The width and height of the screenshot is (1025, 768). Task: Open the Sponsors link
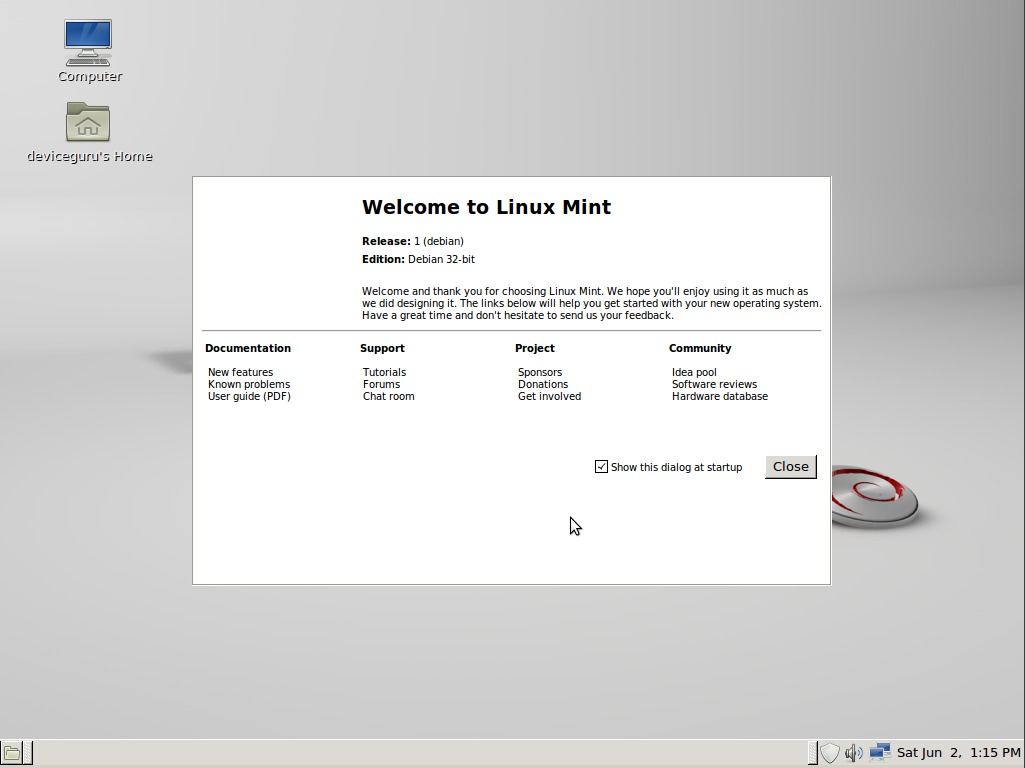click(x=540, y=372)
